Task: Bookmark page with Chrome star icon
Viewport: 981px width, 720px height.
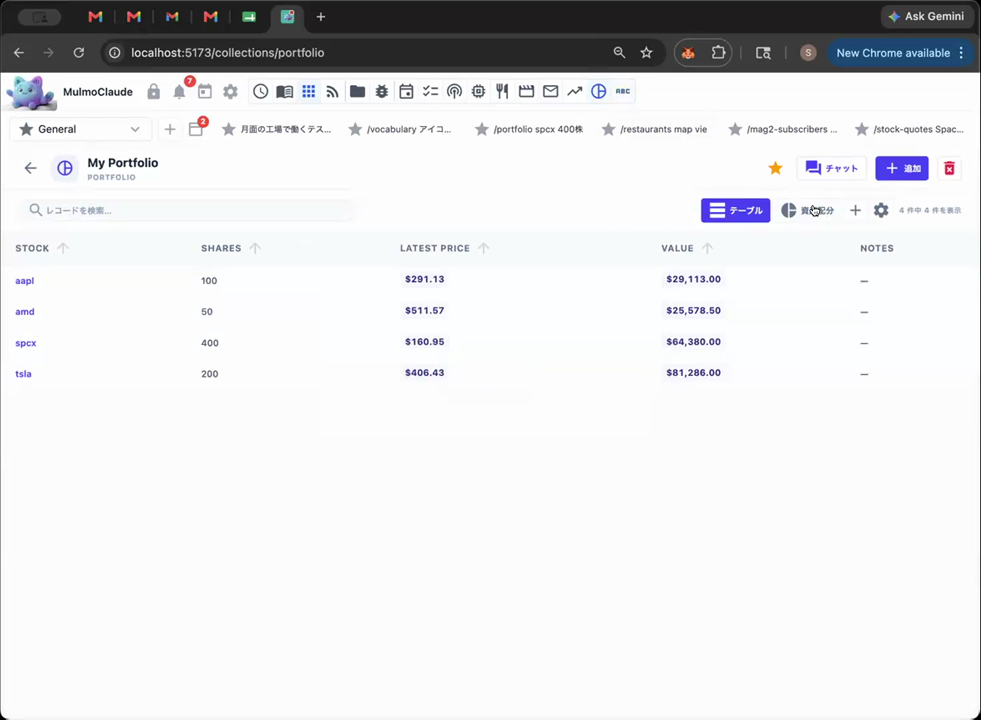Action: point(646,53)
